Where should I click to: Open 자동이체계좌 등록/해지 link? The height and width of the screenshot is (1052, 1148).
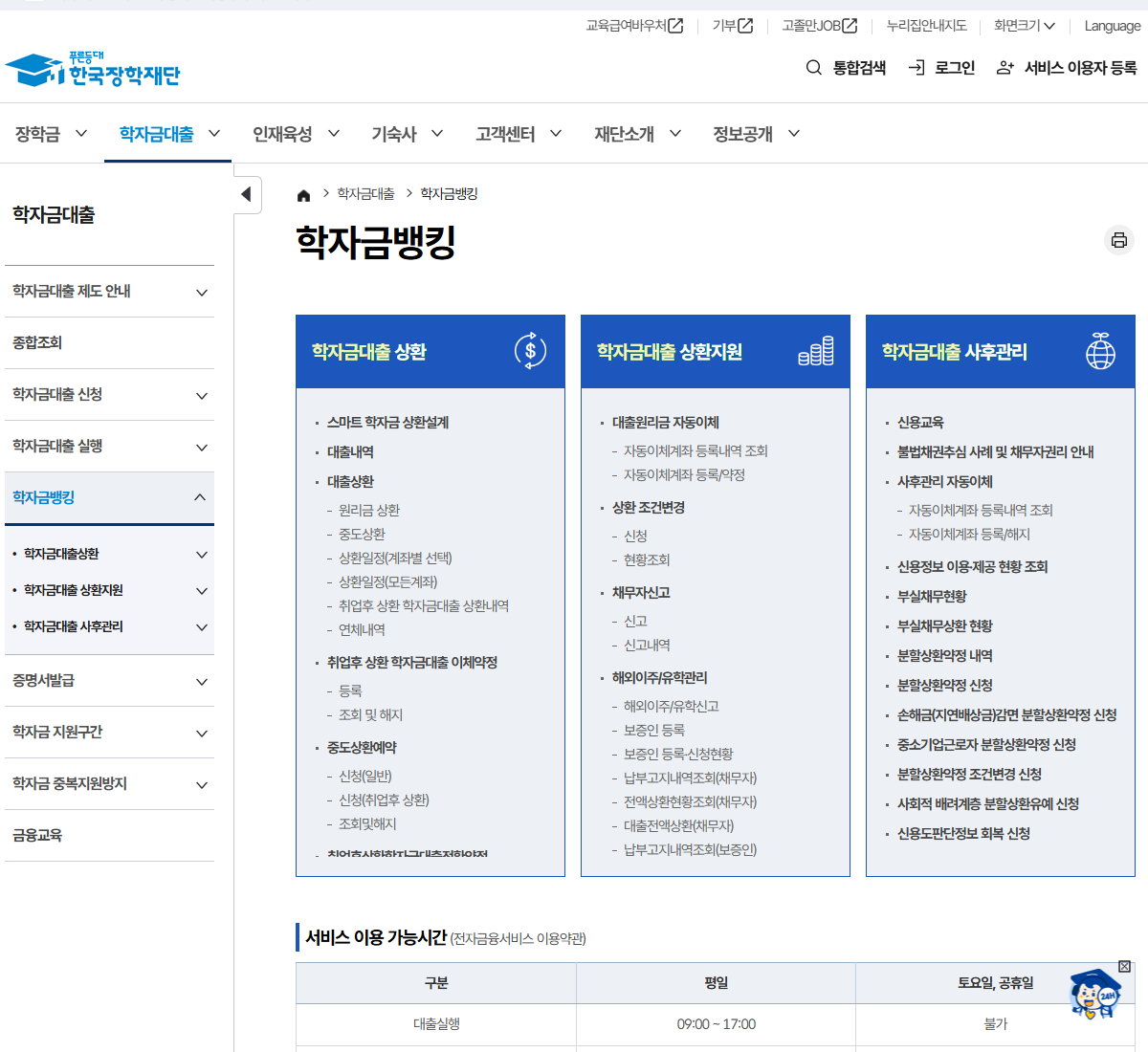pyautogui.click(x=969, y=535)
